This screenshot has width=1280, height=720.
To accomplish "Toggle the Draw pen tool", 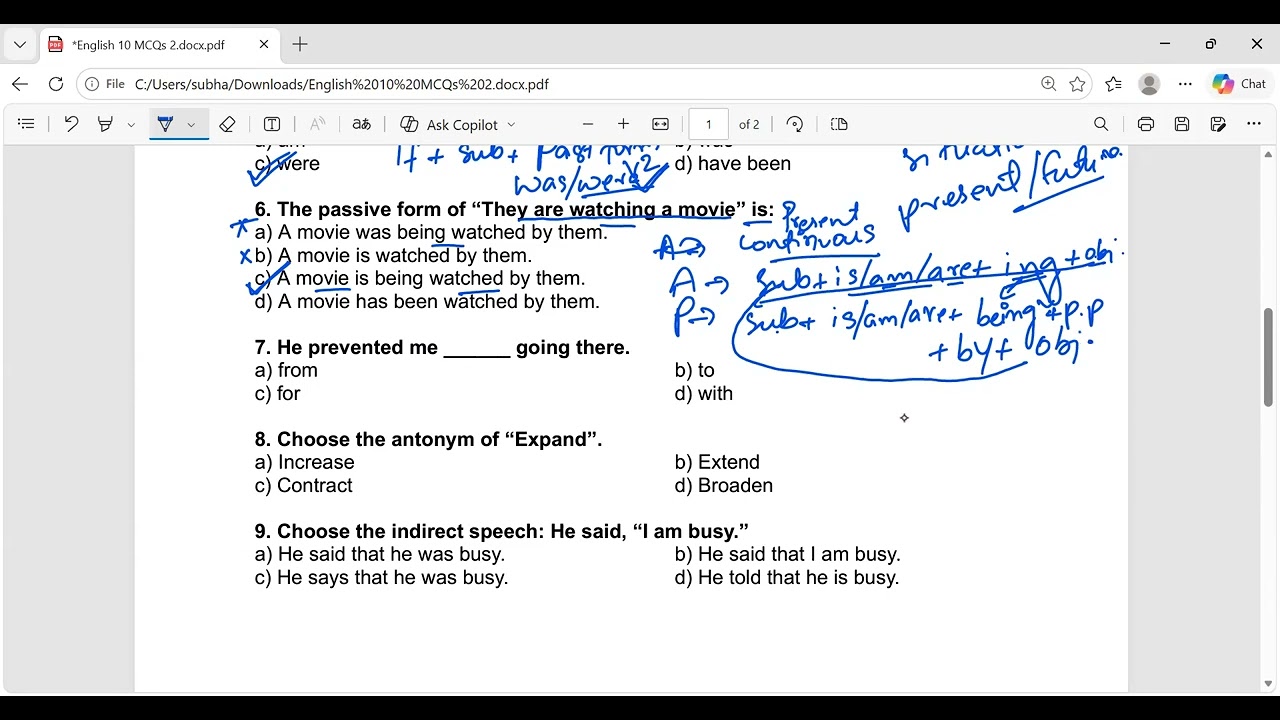I will click(166, 124).
